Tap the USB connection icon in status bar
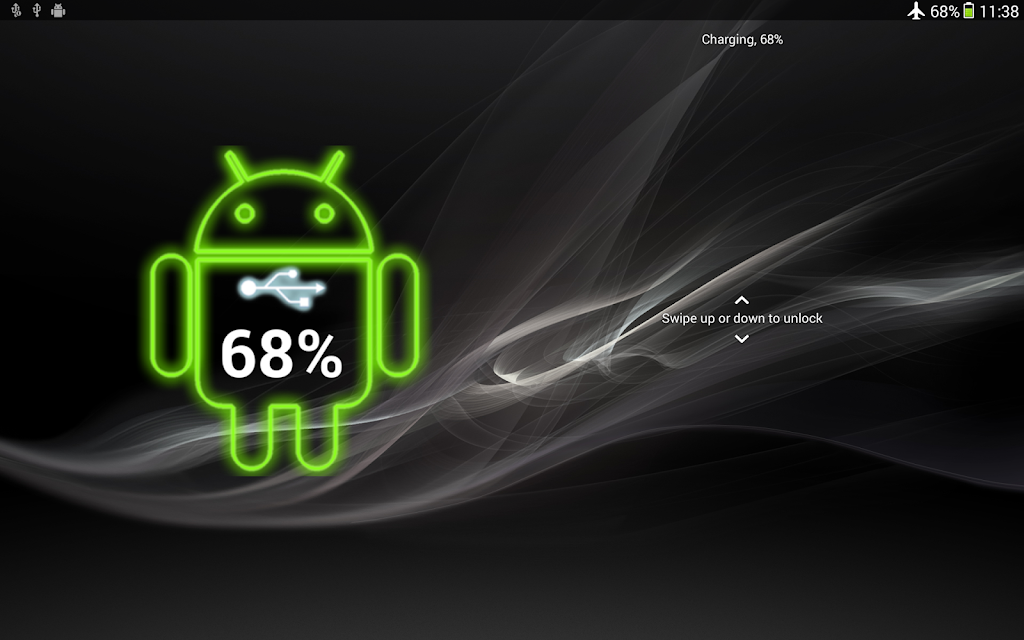Screen dimensions: 1024x640 (37, 10)
